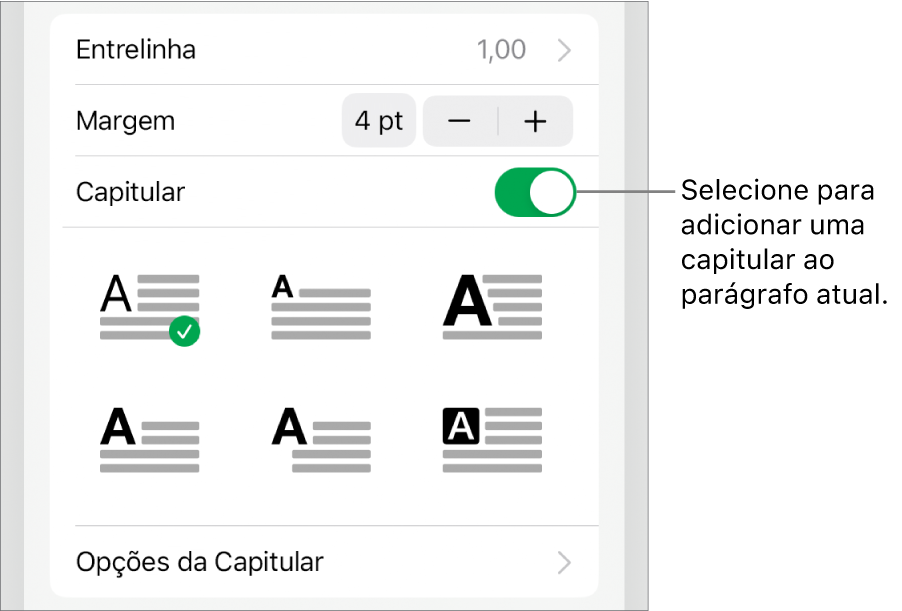
Task: Click the plus icon to increase margin
Action: [x=536, y=121]
